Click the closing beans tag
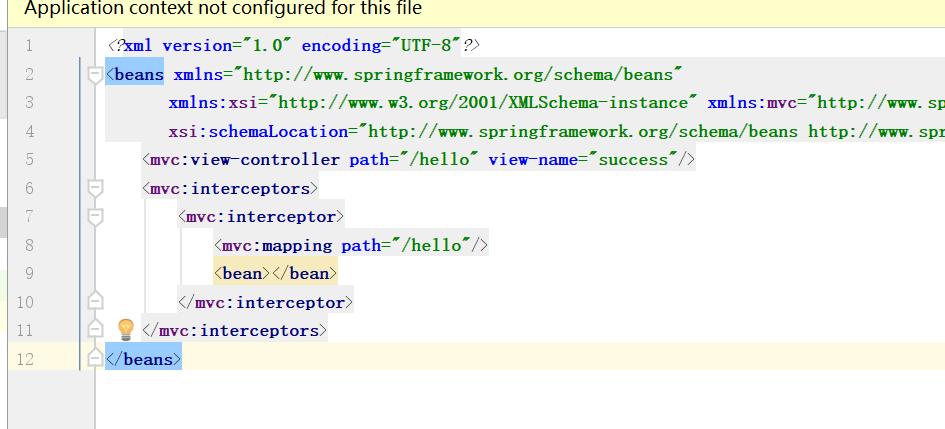Image resolution: width=945 pixels, height=429 pixels. [x=143, y=359]
